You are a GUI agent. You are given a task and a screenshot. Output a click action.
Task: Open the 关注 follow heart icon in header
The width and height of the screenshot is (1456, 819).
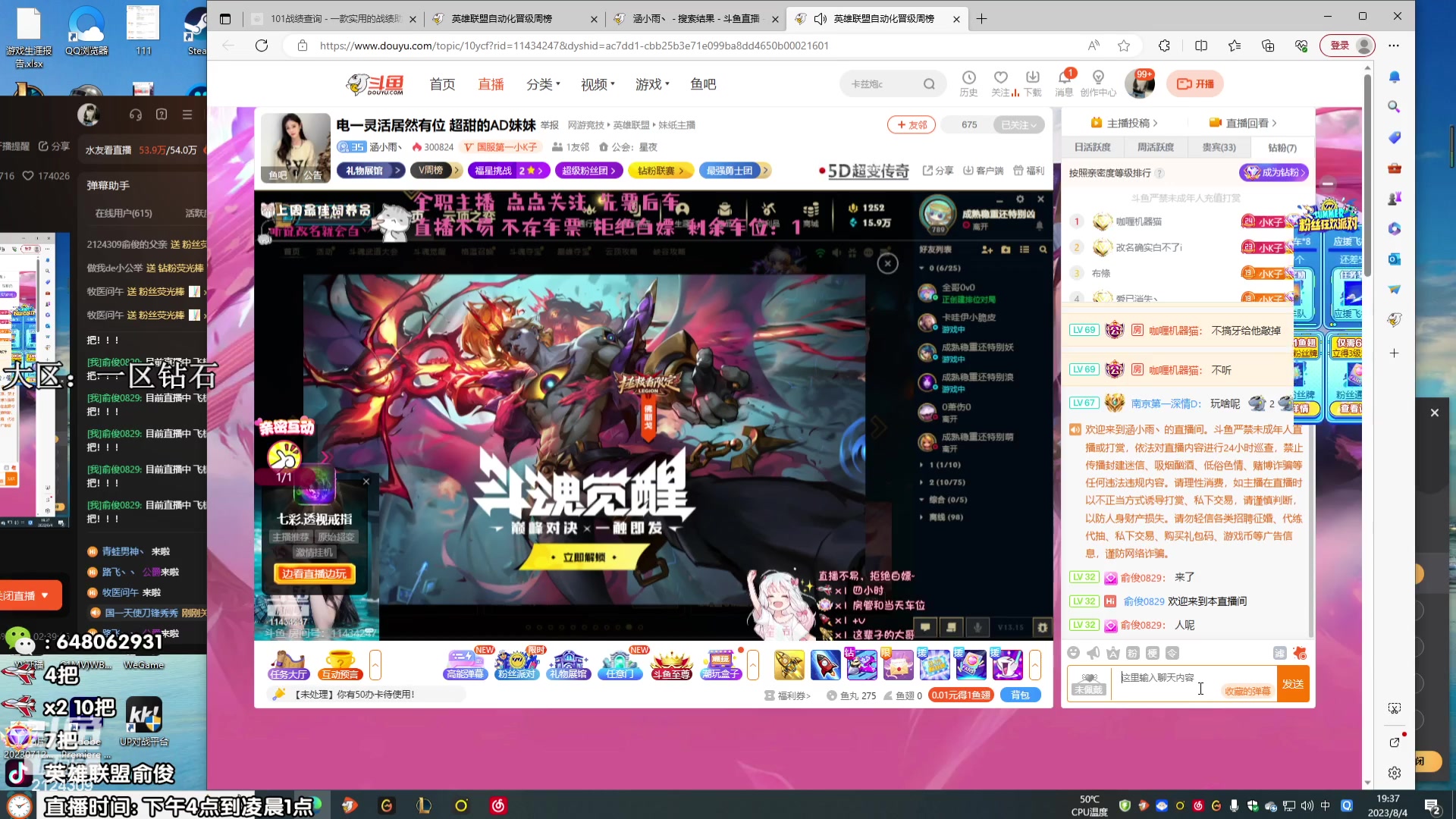pos(1001,83)
